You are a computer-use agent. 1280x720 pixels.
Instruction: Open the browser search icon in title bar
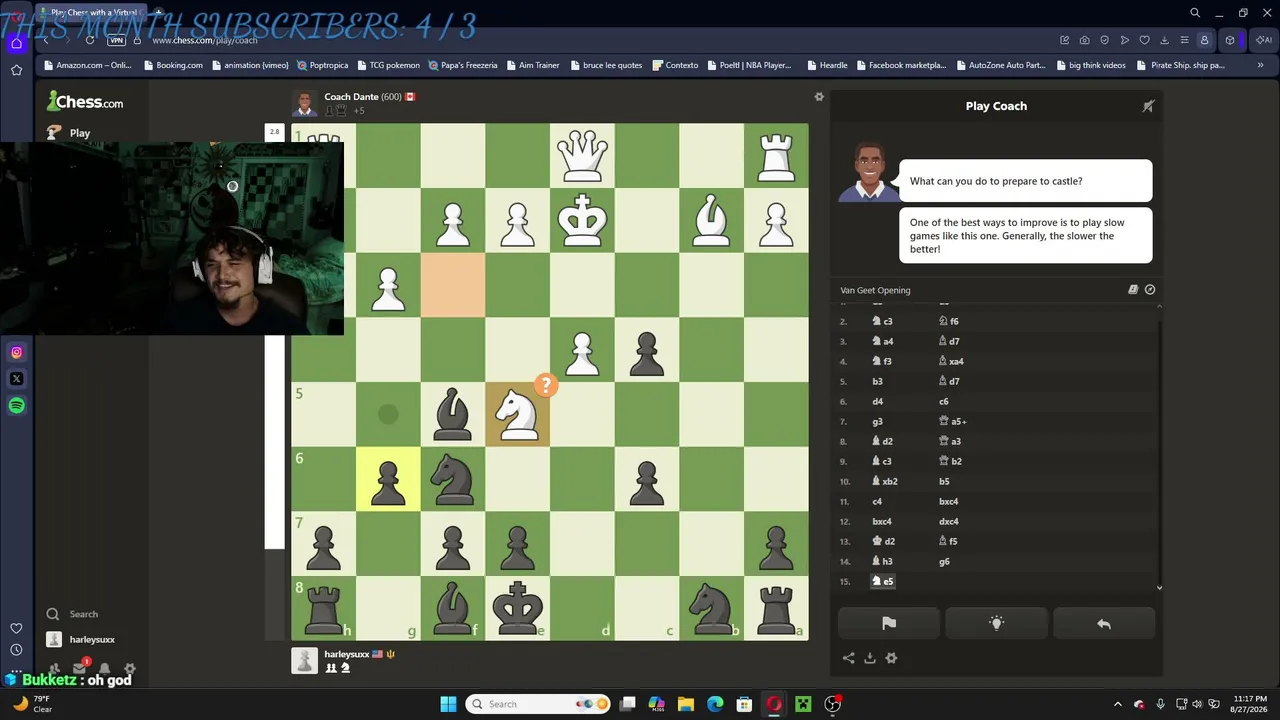(1195, 13)
